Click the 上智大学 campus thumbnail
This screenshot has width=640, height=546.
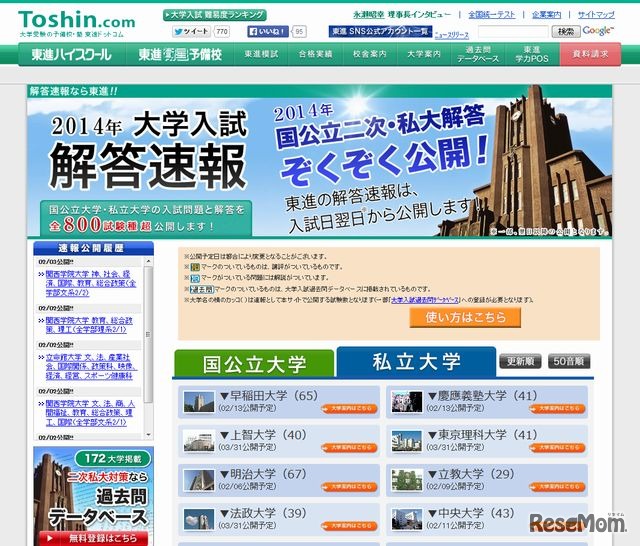pos(199,441)
